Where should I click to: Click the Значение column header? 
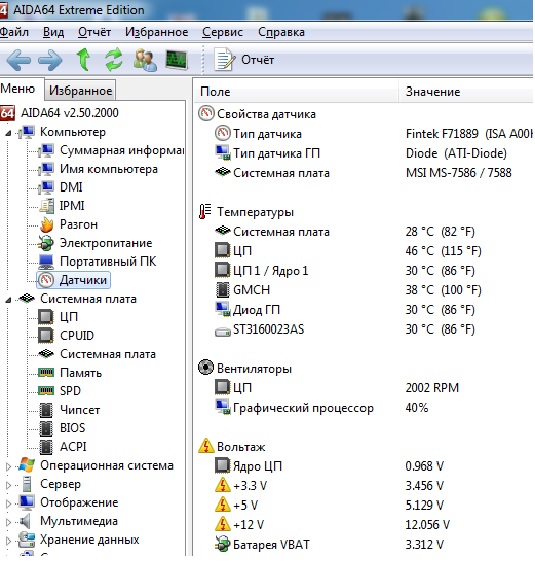432,92
